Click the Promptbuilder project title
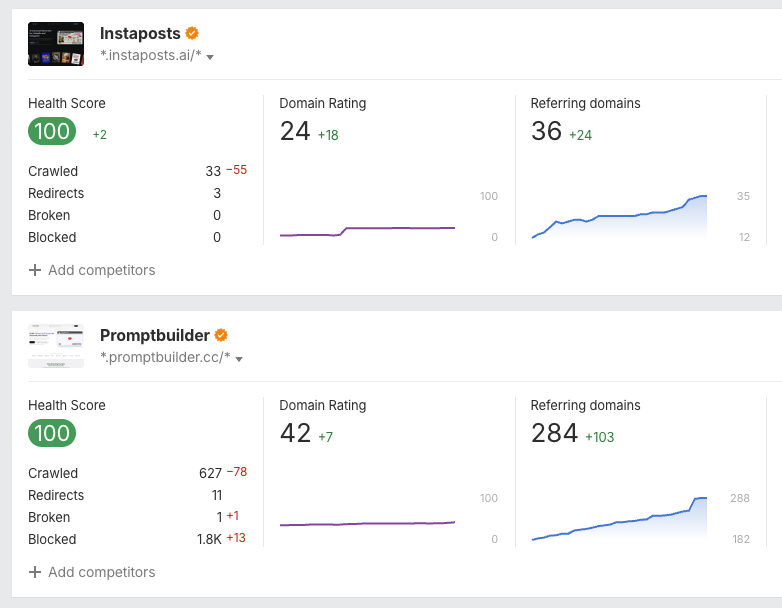Viewport: 782px width, 608px height. 155,335
